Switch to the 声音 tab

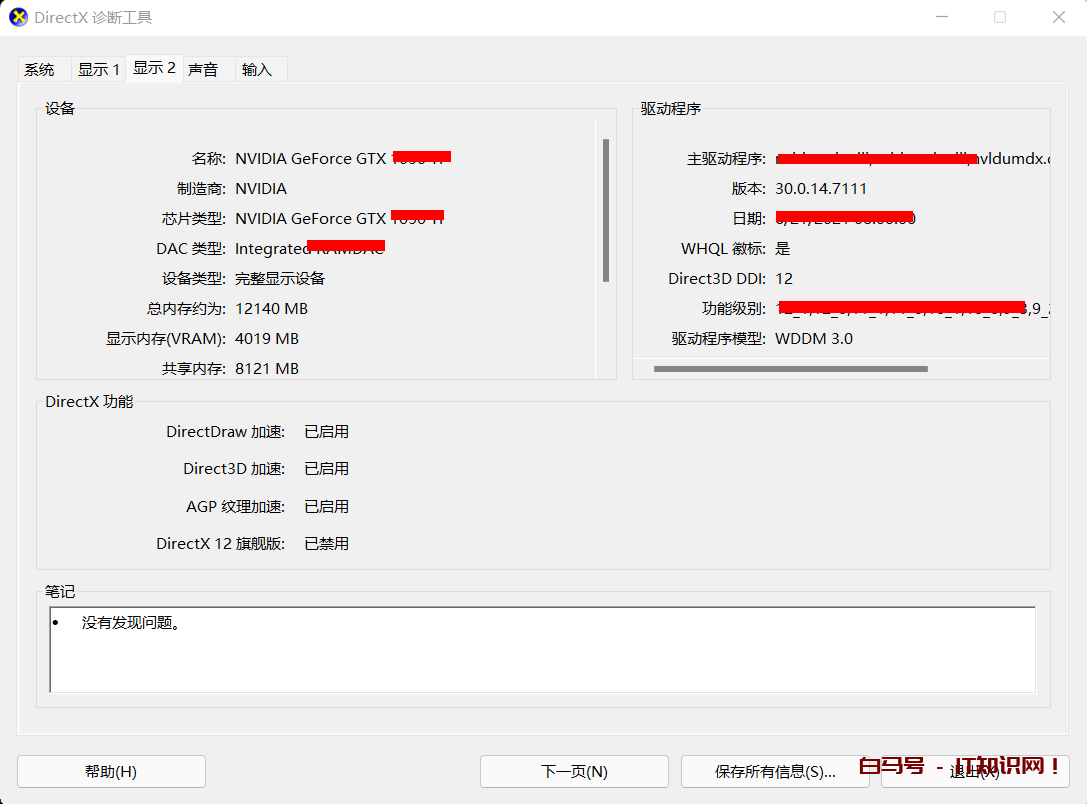(x=205, y=69)
